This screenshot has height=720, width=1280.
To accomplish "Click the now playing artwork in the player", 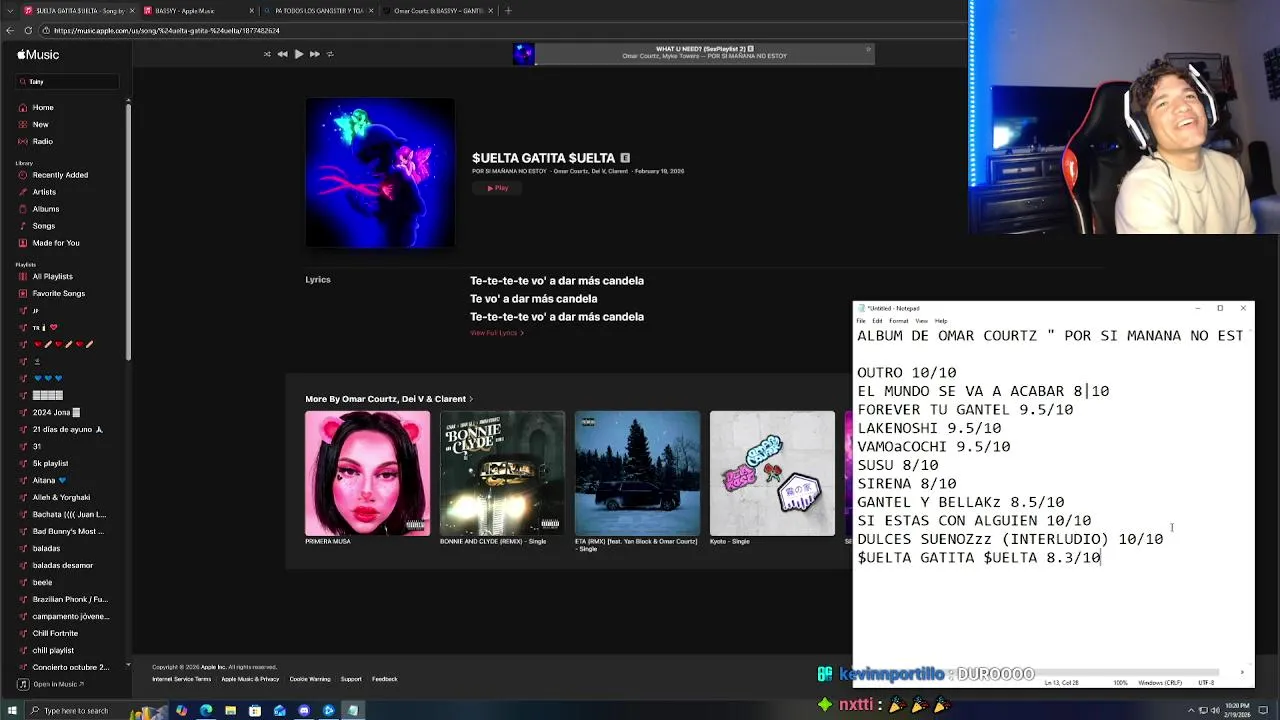I will pos(523,53).
